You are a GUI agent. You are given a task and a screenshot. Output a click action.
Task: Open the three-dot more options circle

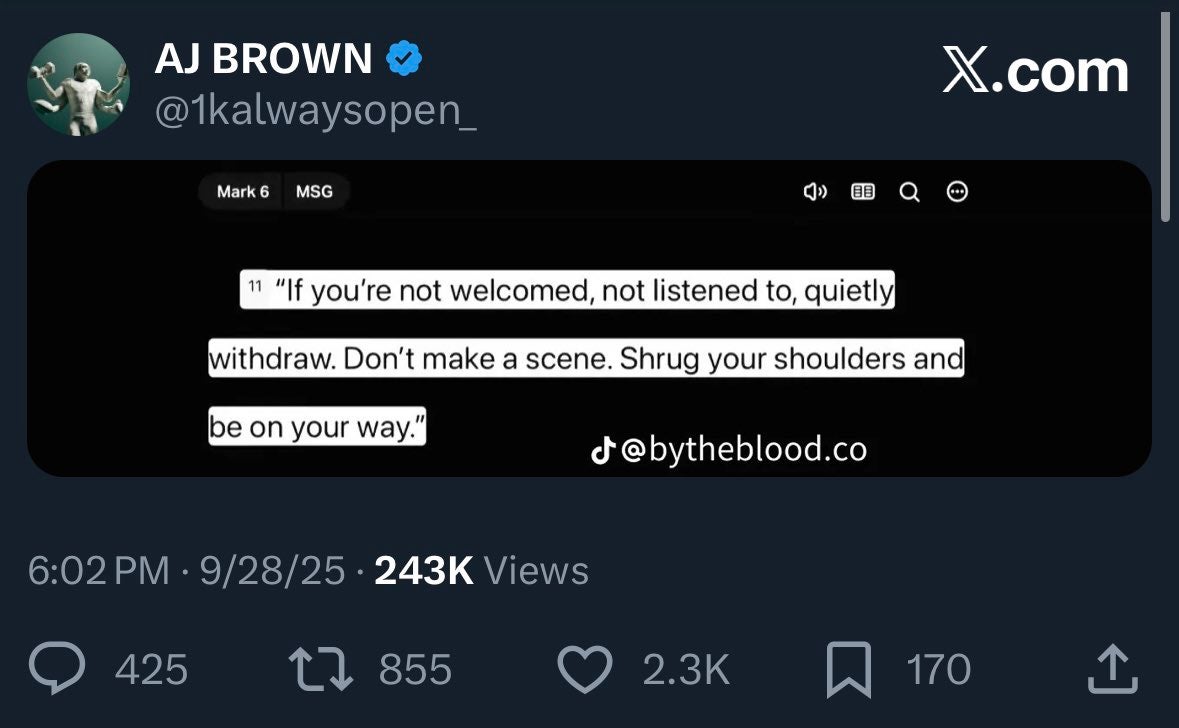[956, 192]
